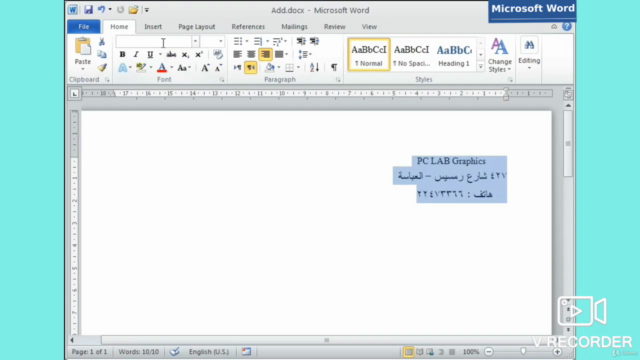Image resolution: width=640 pixels, height=360 pixels.
Task: Open the font name dropdown arrow
Action: point(195,41)
